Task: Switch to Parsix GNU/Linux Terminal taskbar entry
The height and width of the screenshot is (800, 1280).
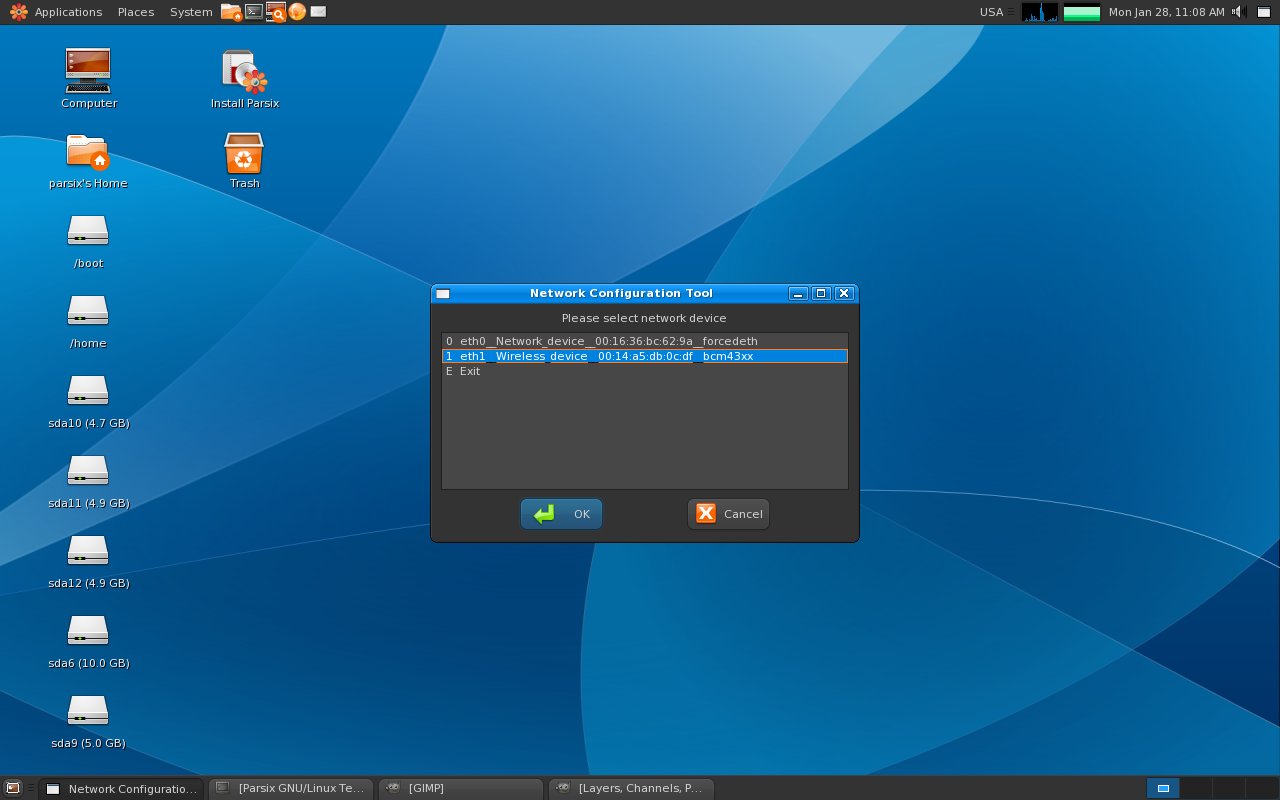Action: [291, 788]
